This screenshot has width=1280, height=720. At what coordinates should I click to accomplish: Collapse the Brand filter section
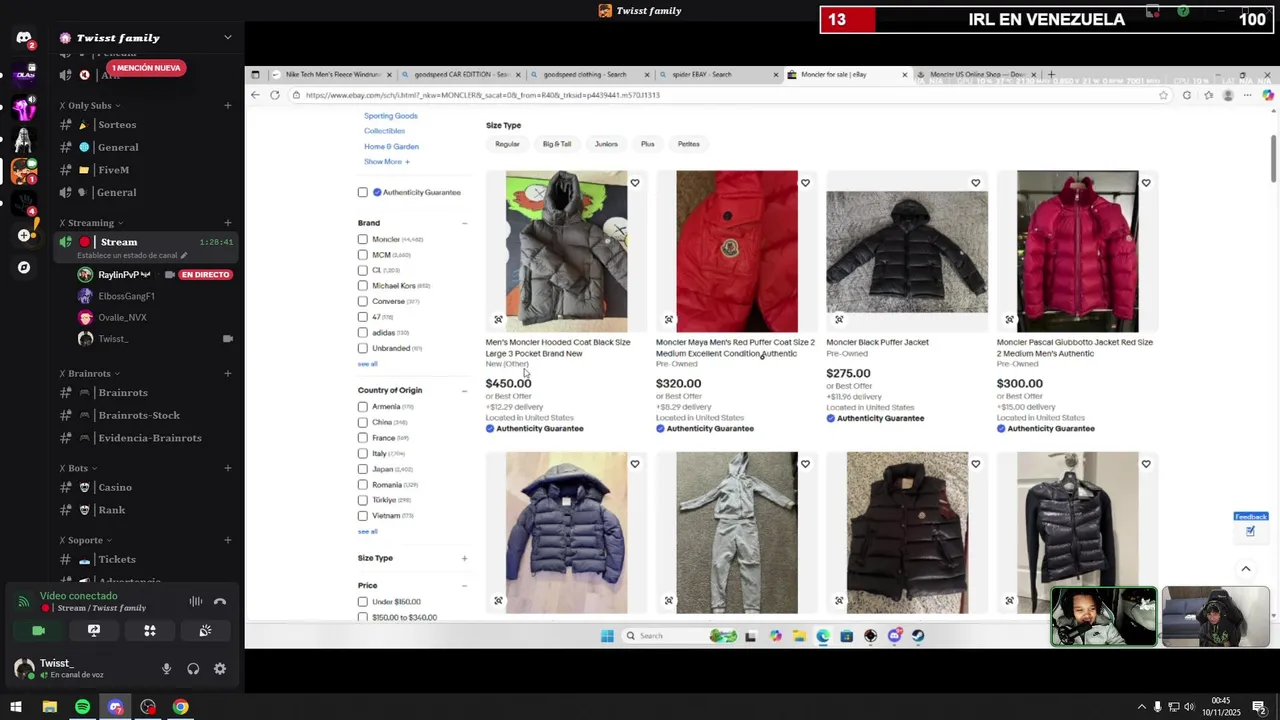coord(464,223)
